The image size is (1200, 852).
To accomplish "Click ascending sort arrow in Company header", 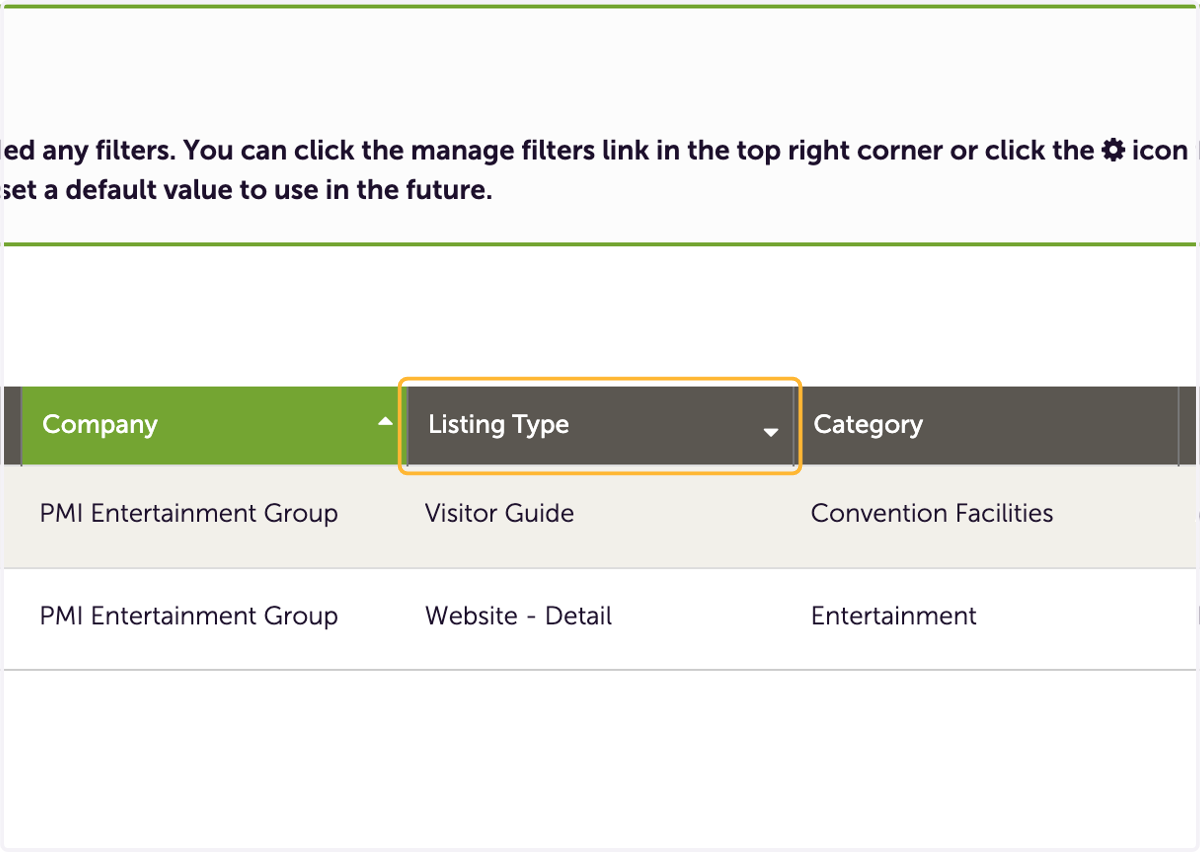I will click(x=385, y=423).
